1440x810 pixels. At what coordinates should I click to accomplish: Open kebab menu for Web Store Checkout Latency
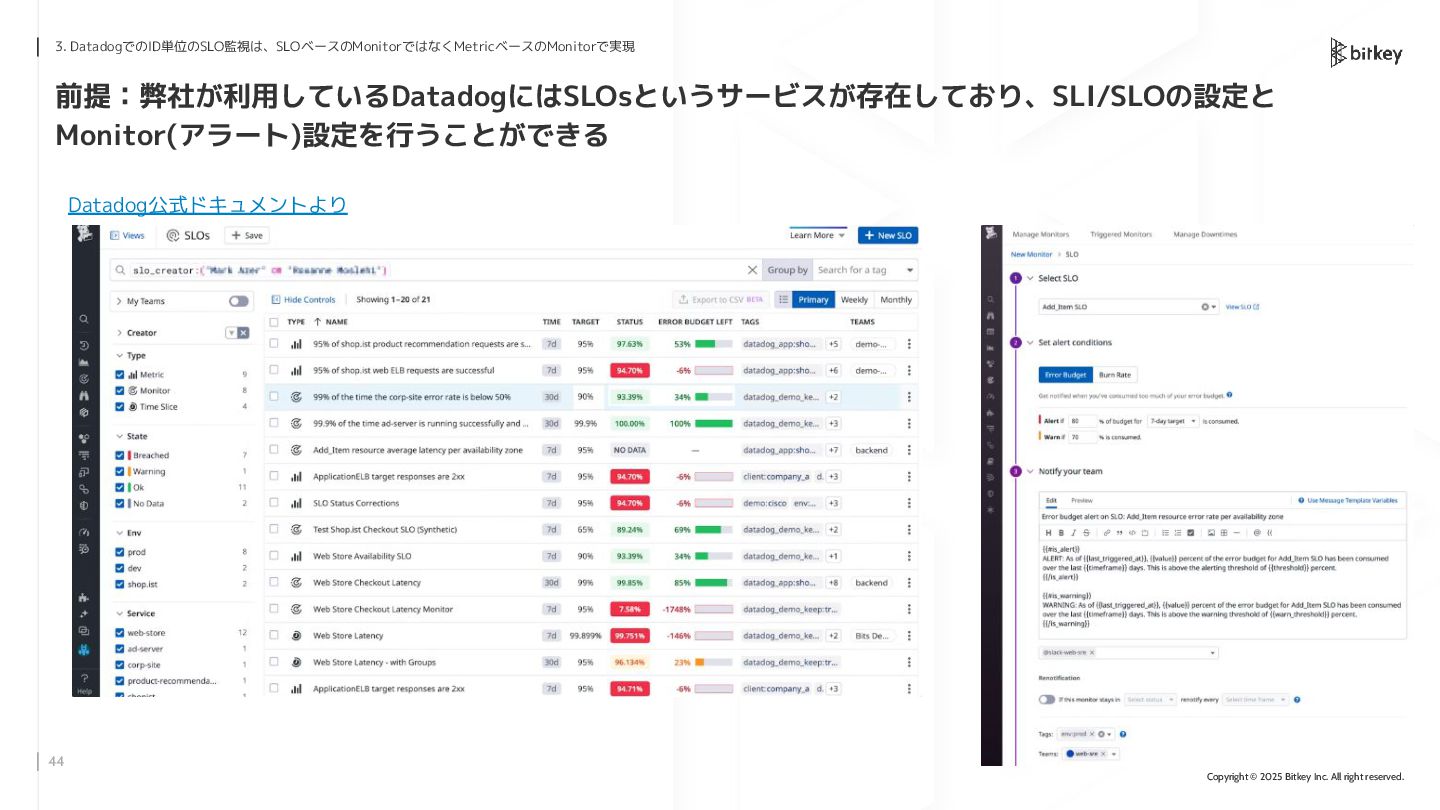click(909, 582)
